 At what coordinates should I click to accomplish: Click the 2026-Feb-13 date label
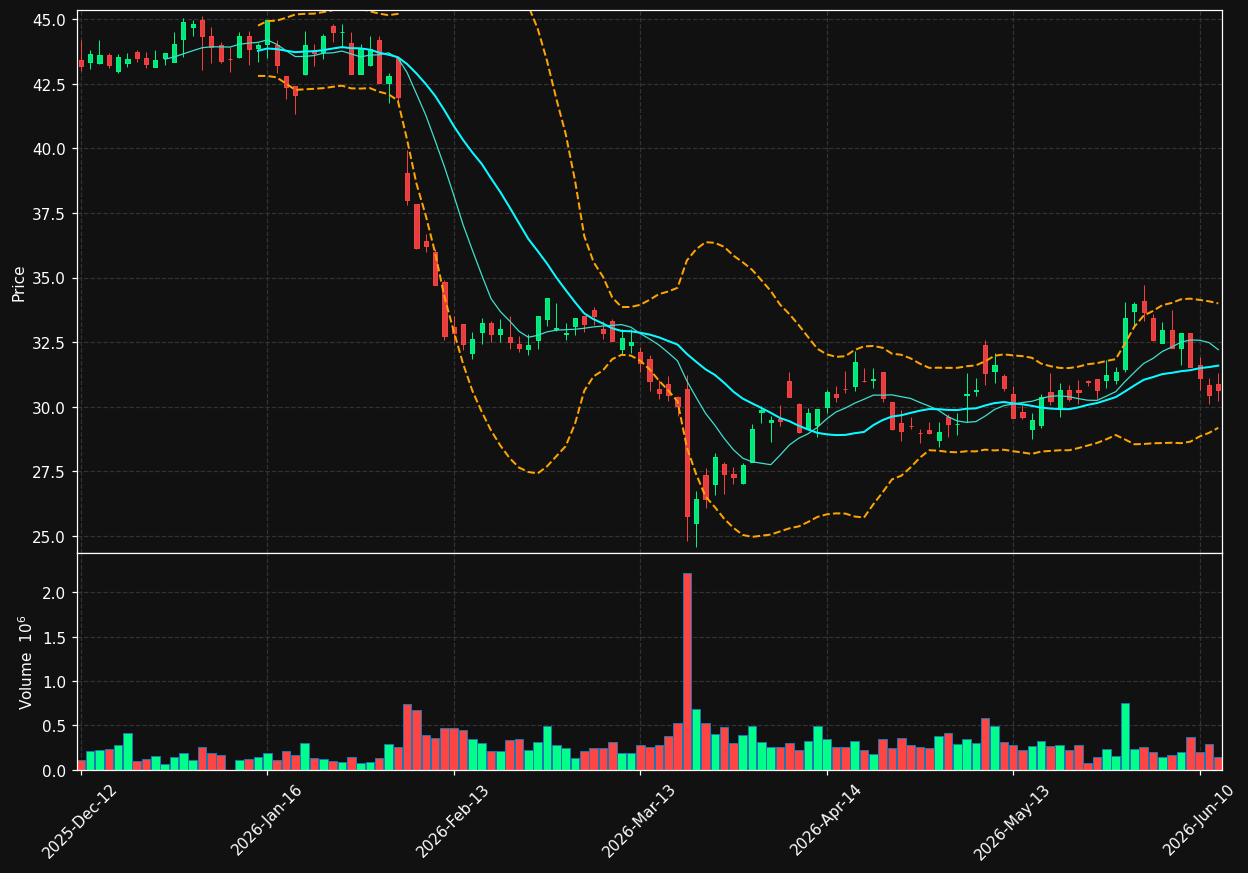(x=454, y=821)
